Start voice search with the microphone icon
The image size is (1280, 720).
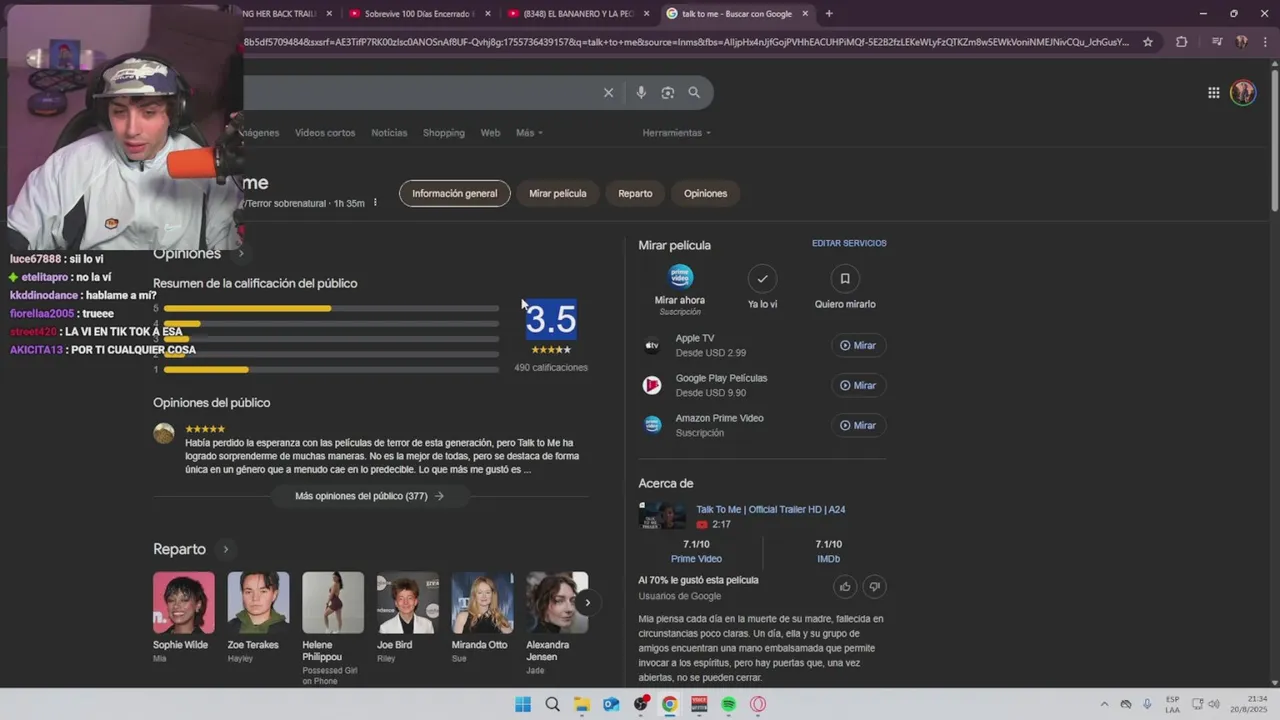[641, 93]
